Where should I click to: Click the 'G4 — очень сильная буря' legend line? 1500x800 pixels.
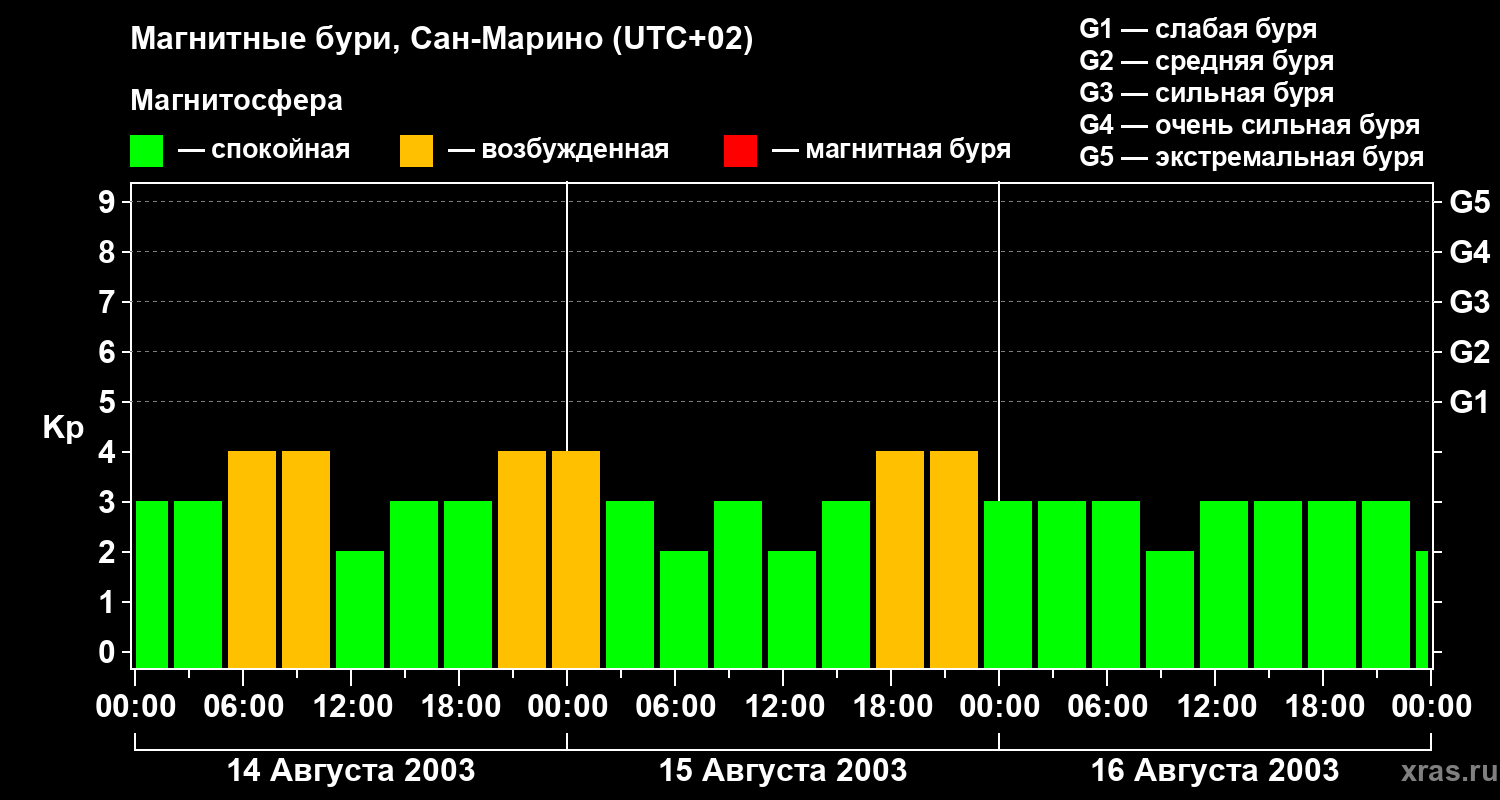click(1250, 125)
